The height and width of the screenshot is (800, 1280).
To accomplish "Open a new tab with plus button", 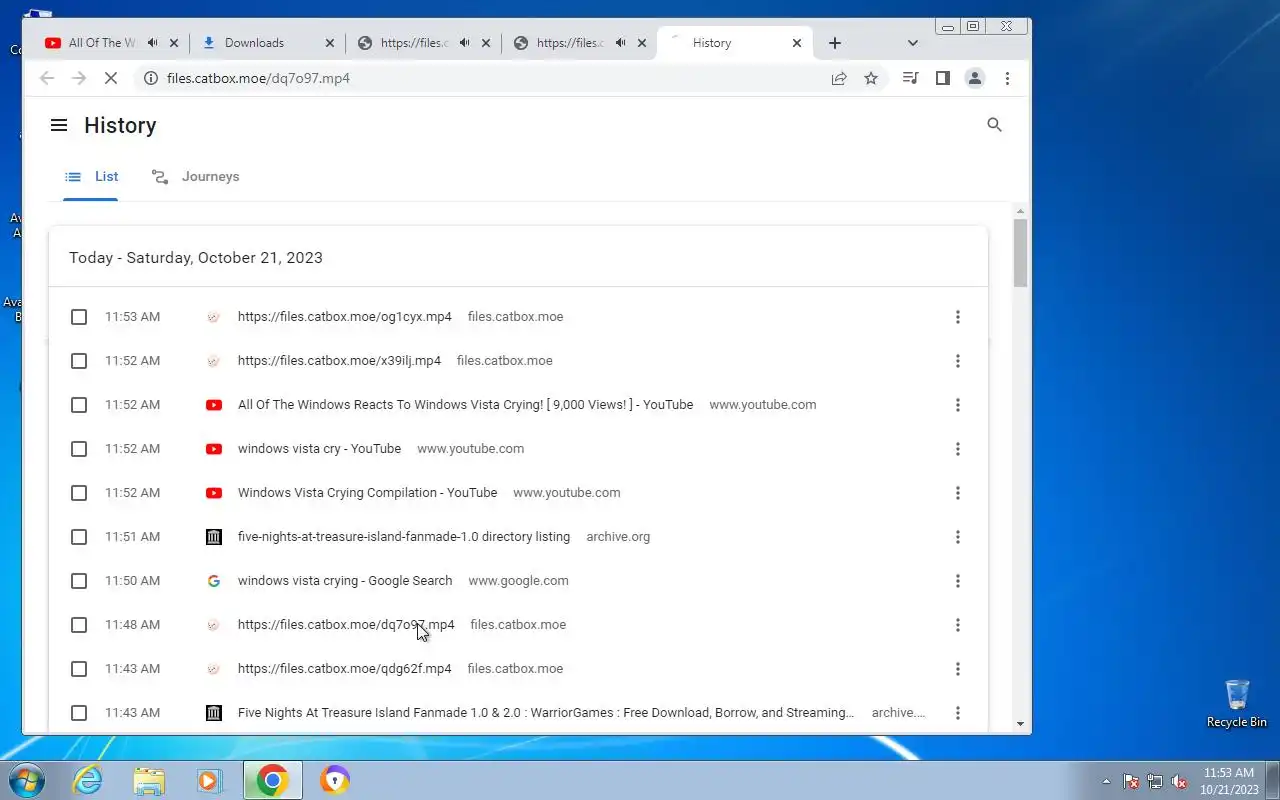I will (835, 43).
